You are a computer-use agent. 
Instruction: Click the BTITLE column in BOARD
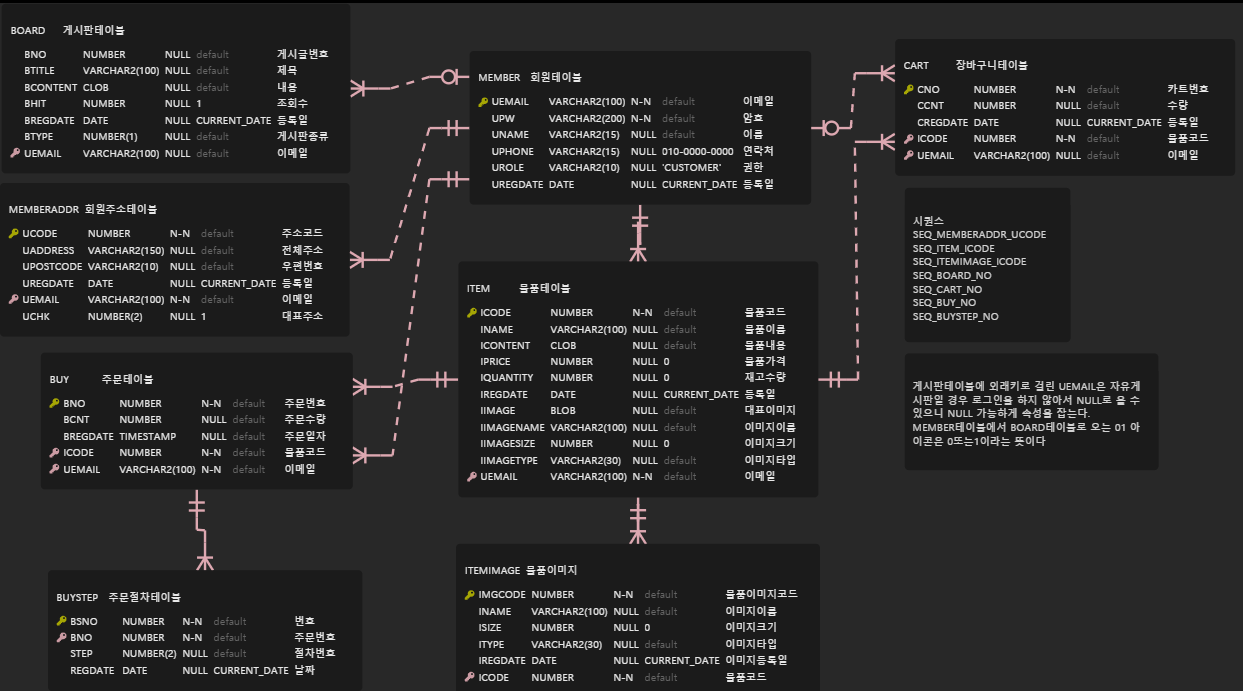39,70
